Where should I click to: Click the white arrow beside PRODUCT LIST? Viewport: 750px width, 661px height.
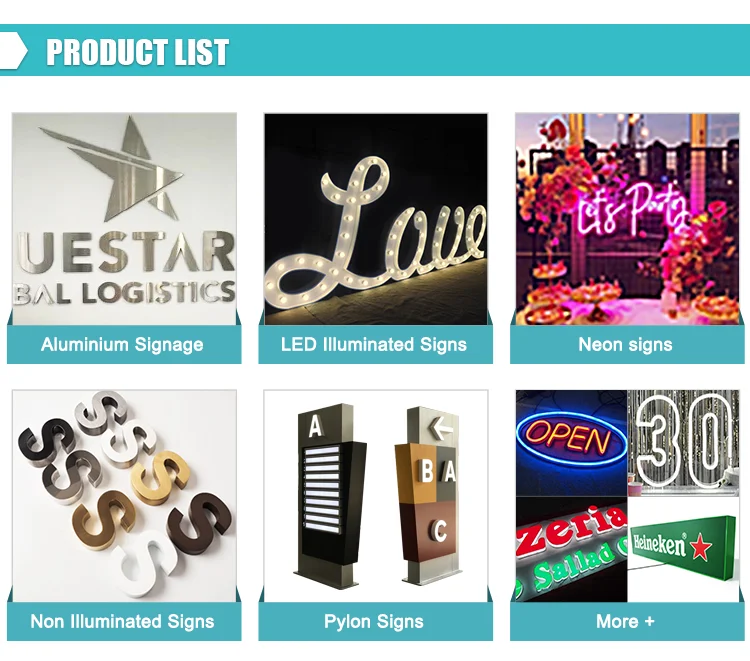coord(13,51)
